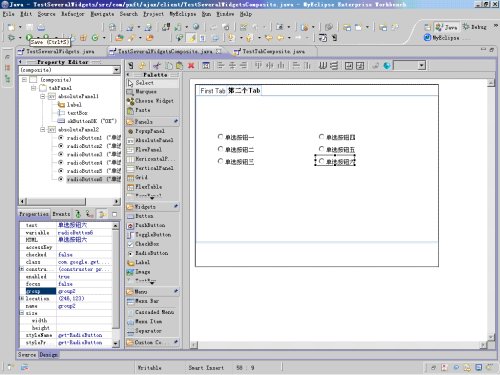Viewport: 500px width, 375px height.
Task: Click the First Tab in design canvas
Action: [213, 91]
